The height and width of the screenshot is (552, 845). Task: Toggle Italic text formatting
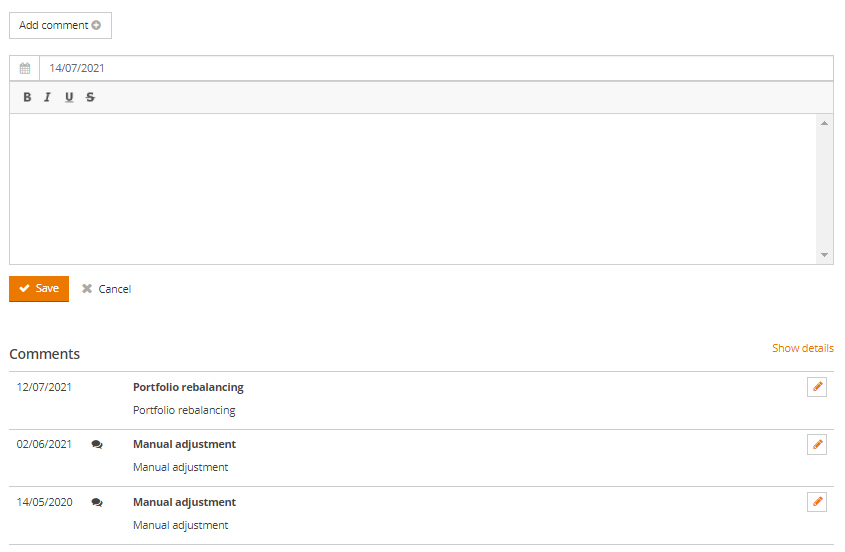(x=47, y=98)
